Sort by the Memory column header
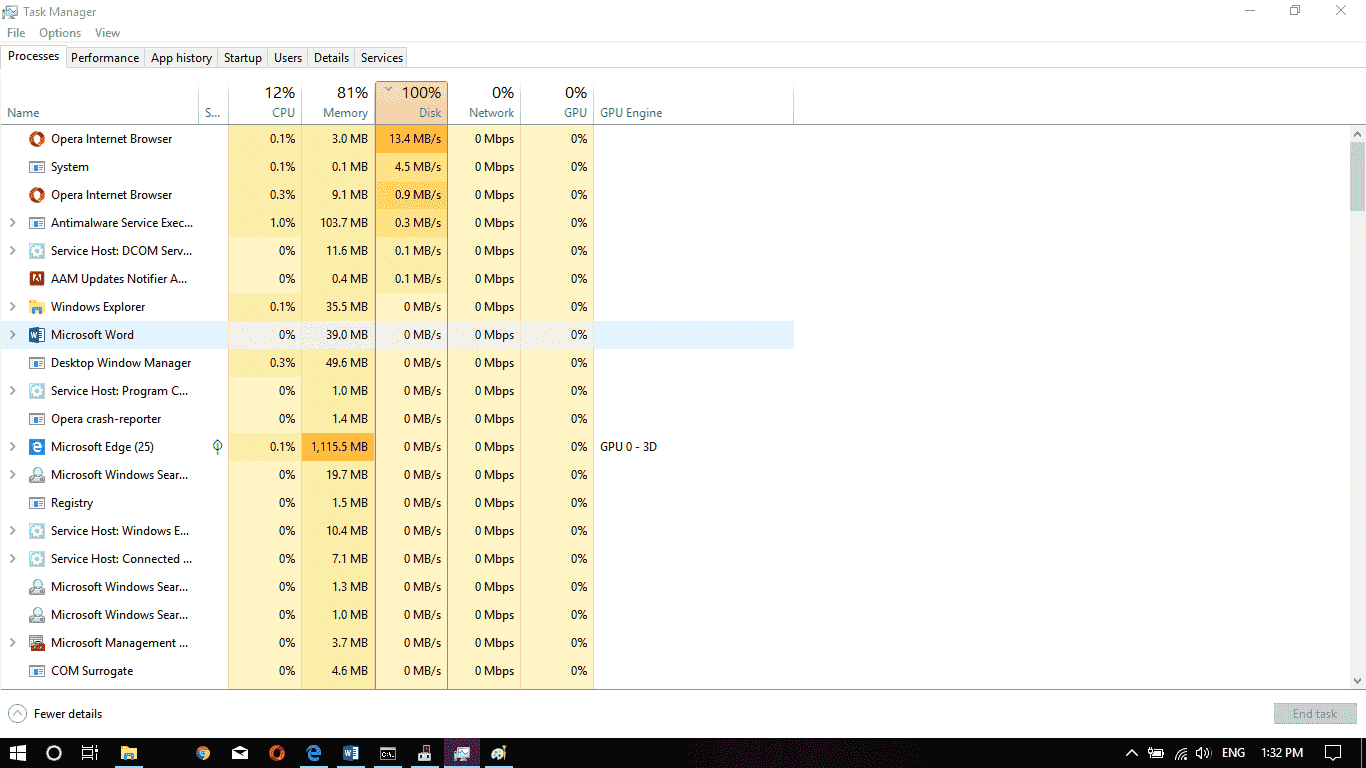The width and height of the screenshot is (1366, 768). pyautogui.click(x=338, y=103)
